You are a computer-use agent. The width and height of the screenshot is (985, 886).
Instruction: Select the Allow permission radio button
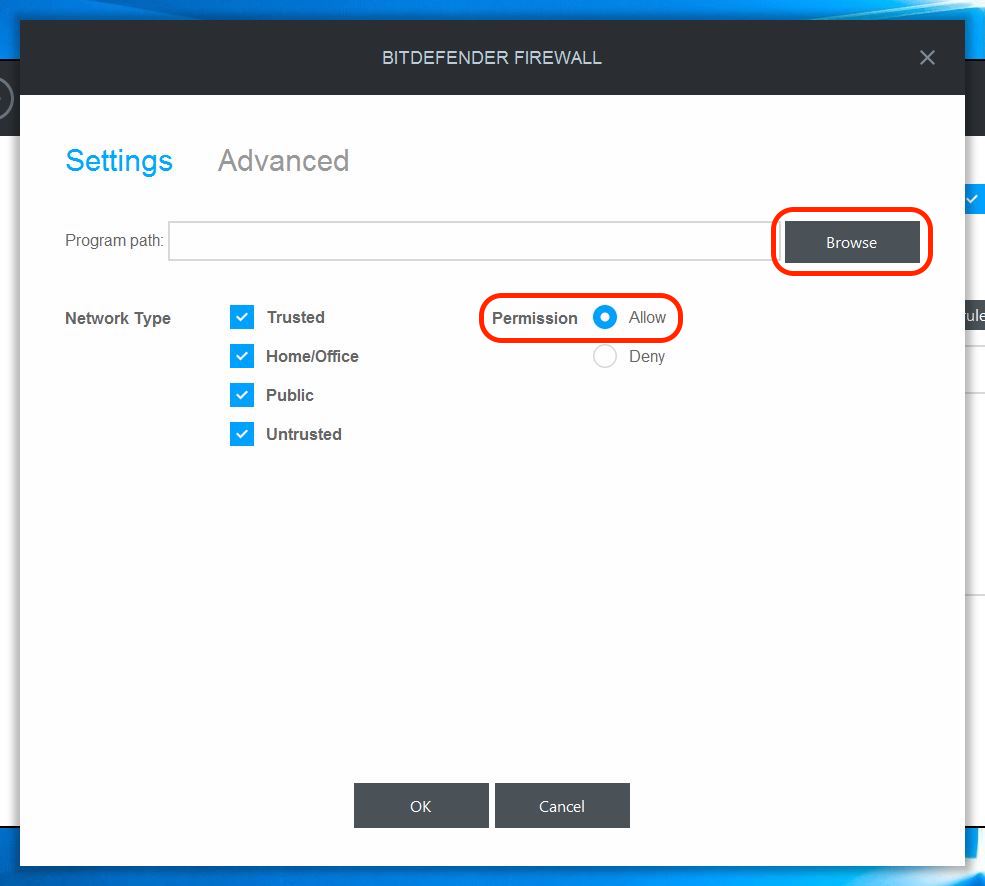coord(605,317)
